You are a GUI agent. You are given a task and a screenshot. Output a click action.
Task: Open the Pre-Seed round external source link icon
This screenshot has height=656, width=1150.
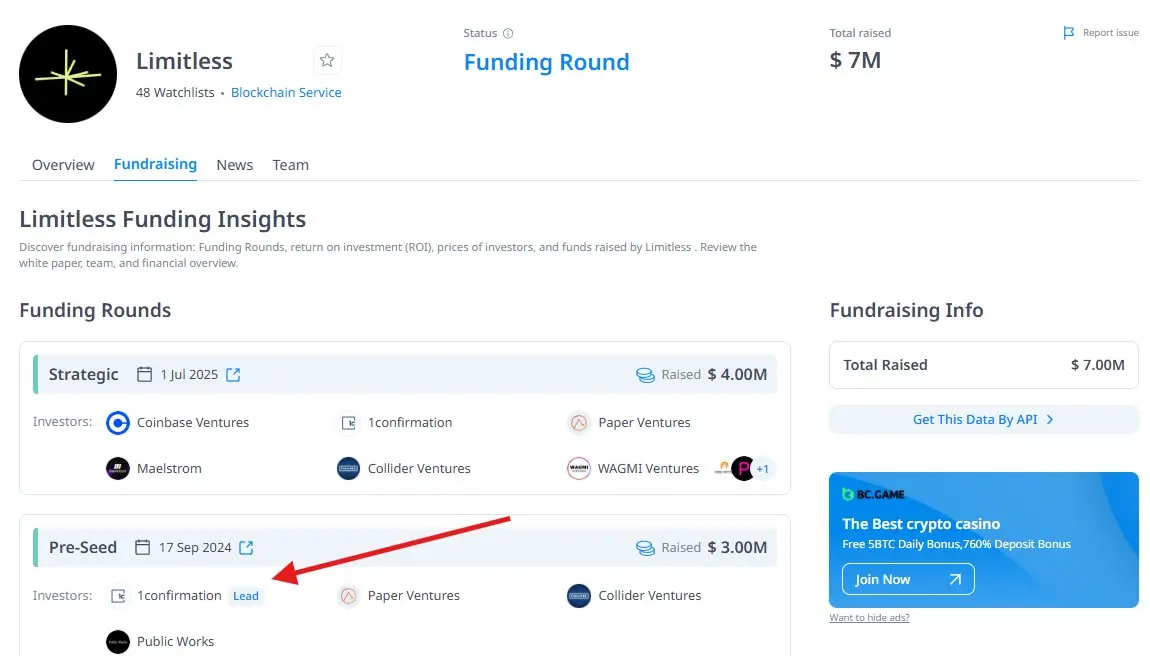246,548
